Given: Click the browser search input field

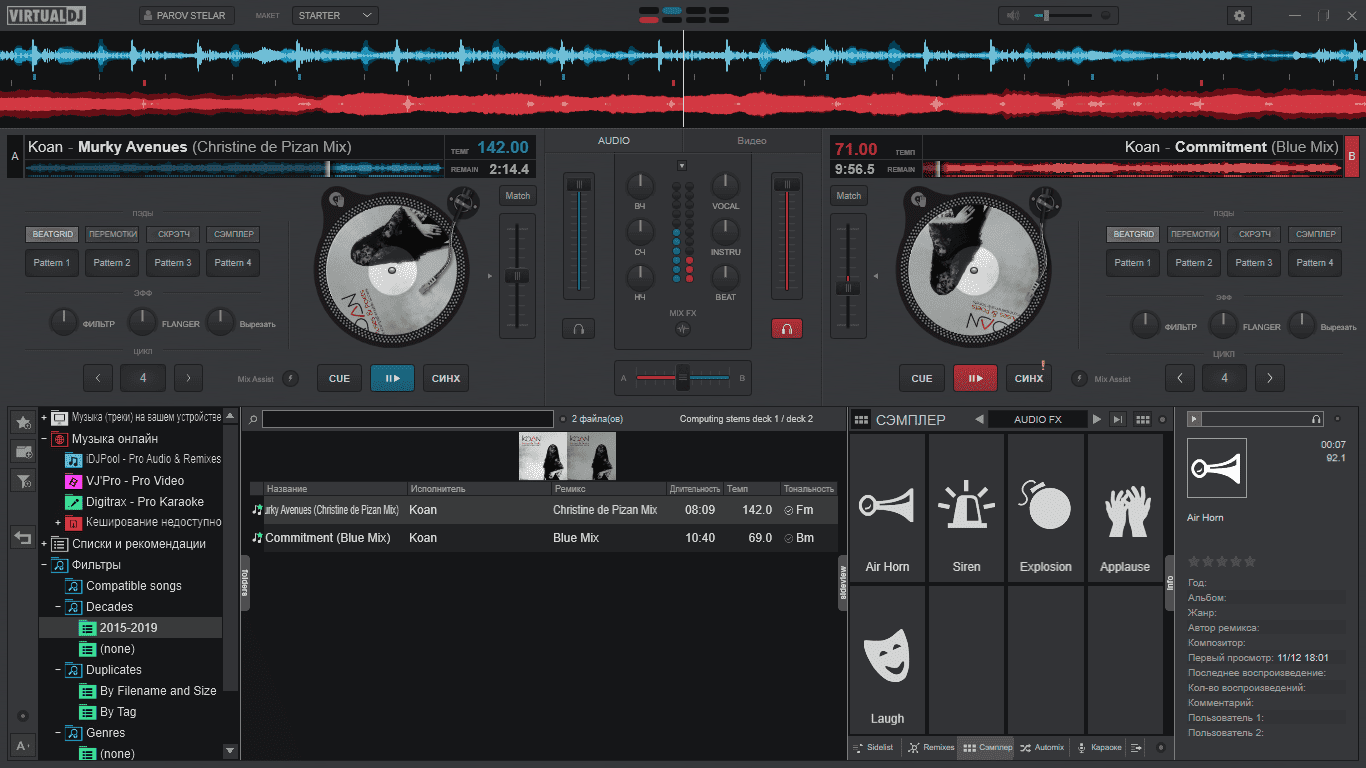Looking at the screenshot, I should coord(407,420).
